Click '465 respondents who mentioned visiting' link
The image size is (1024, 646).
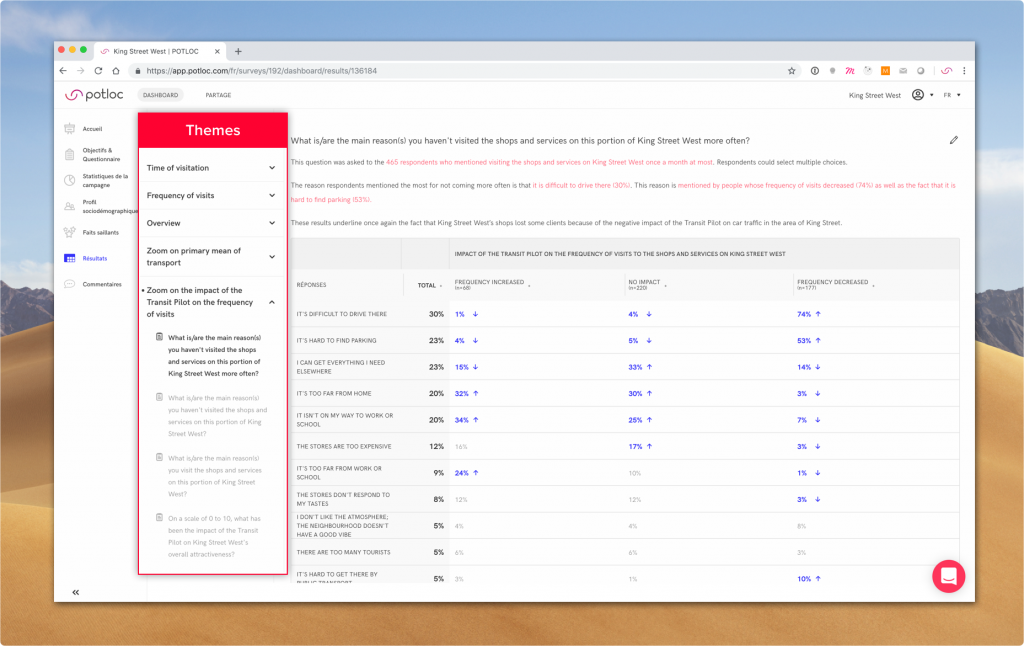(x=549, y=162)
